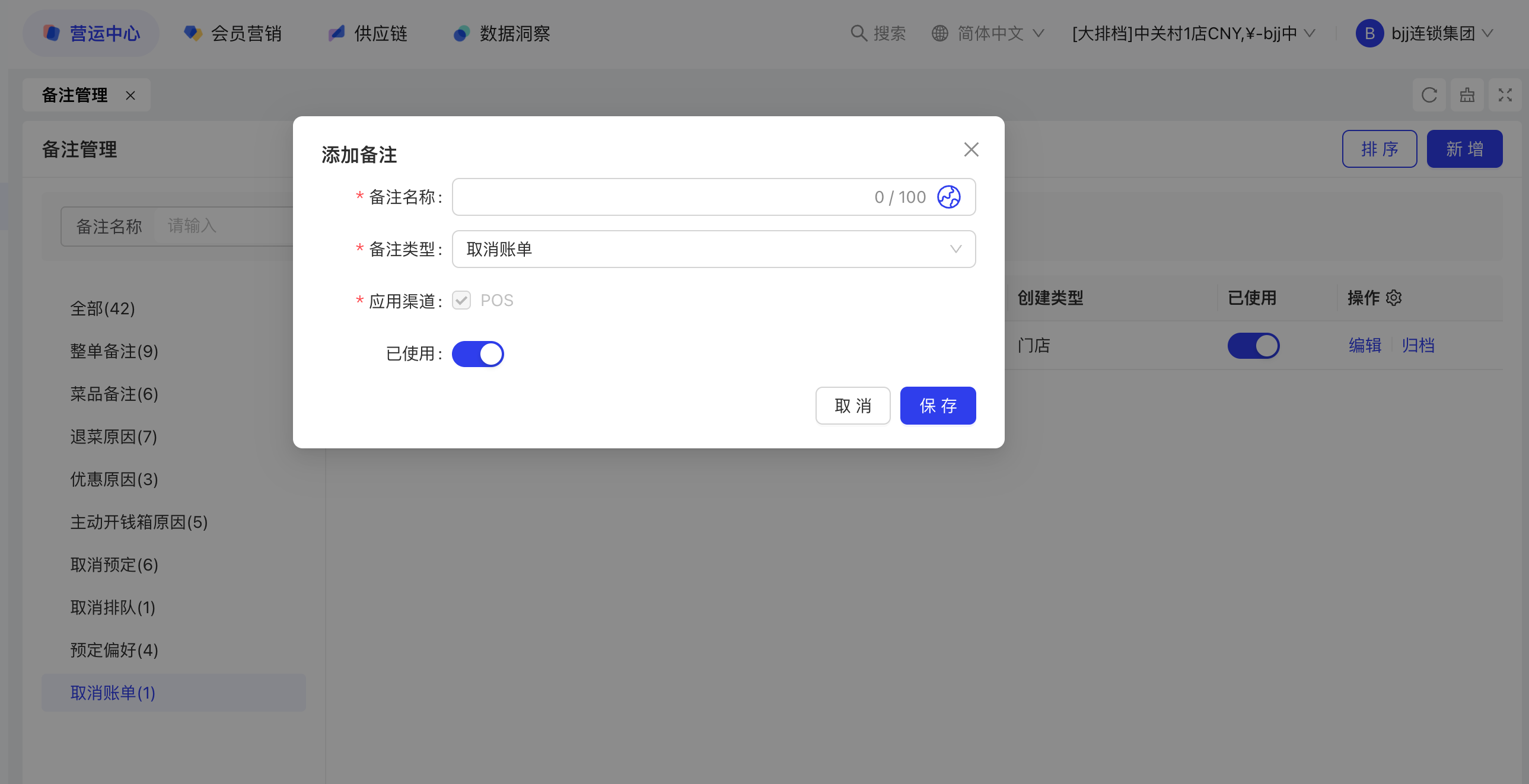Click the 取消 button
This screenshot has width=1529, height=784.
(852, 406)
